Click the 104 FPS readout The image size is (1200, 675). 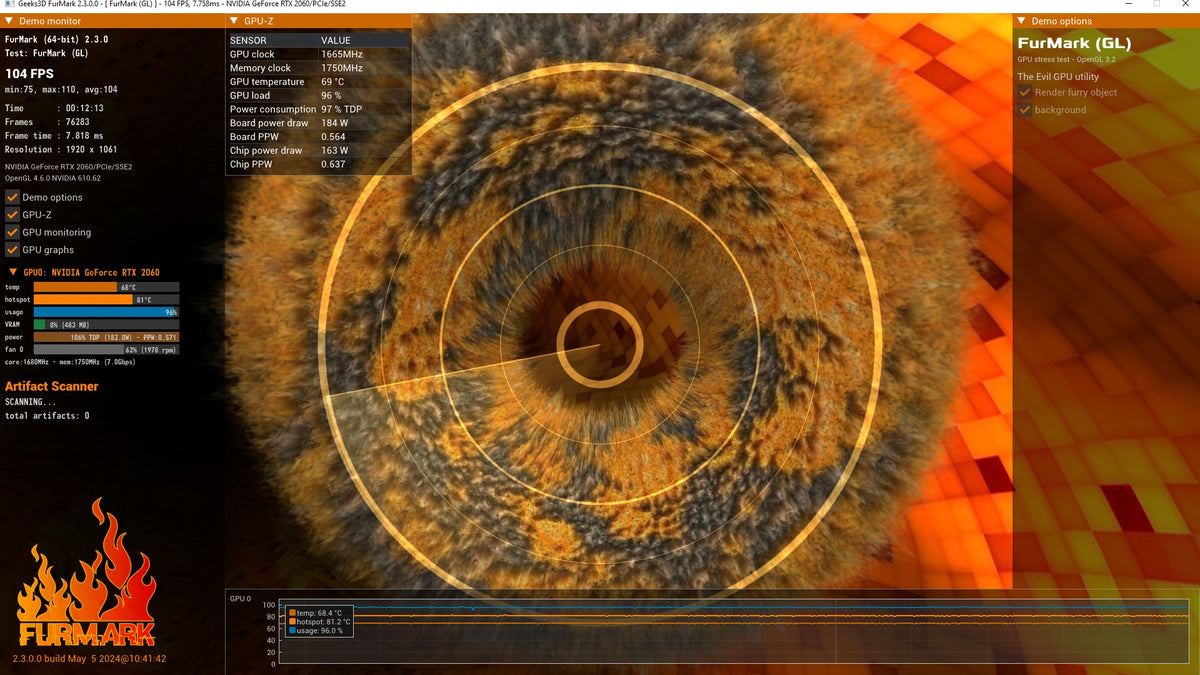pyautogui.click(x=30, y=74)
